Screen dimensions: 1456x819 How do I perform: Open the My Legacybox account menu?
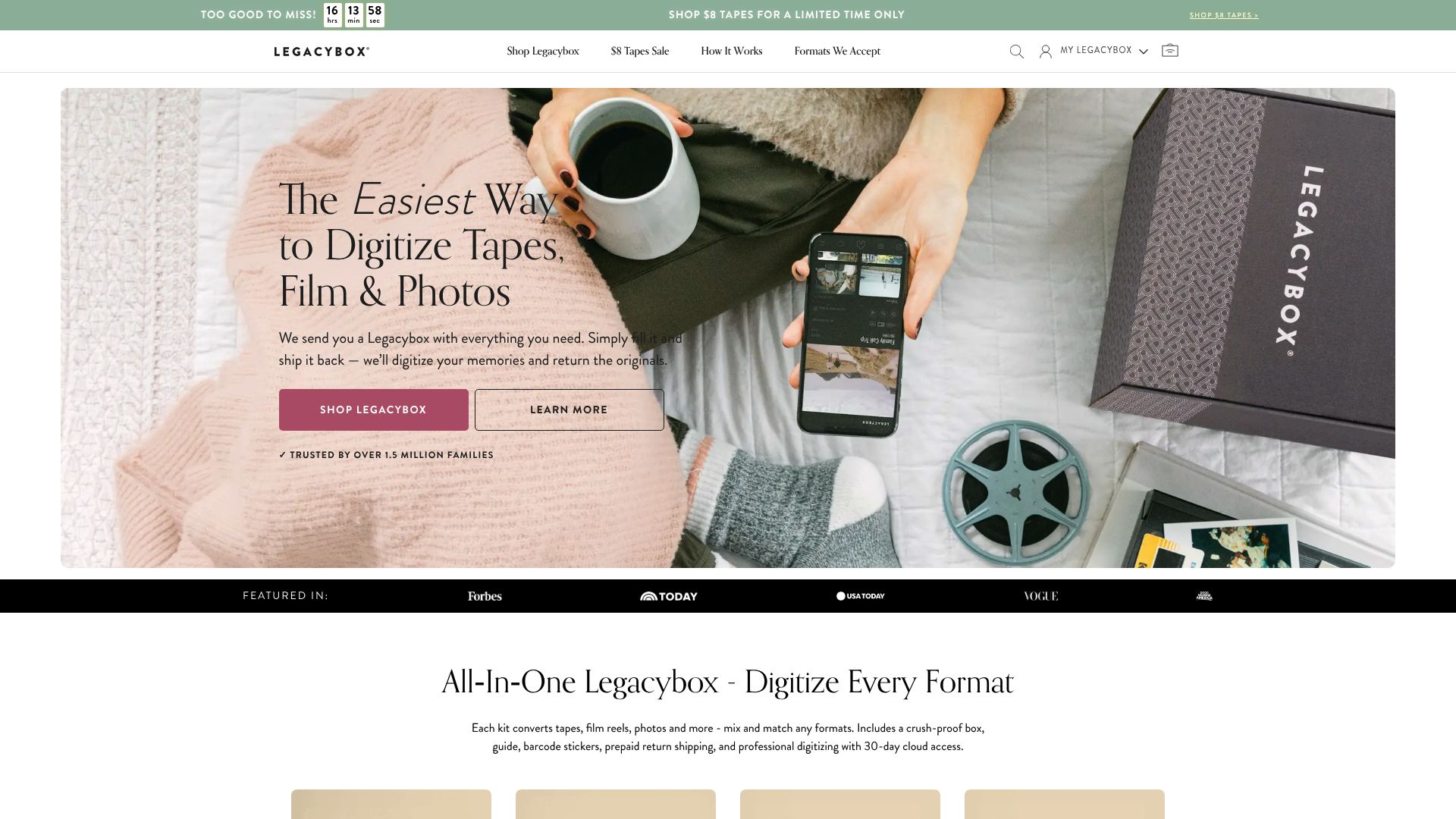point(1096,51)
